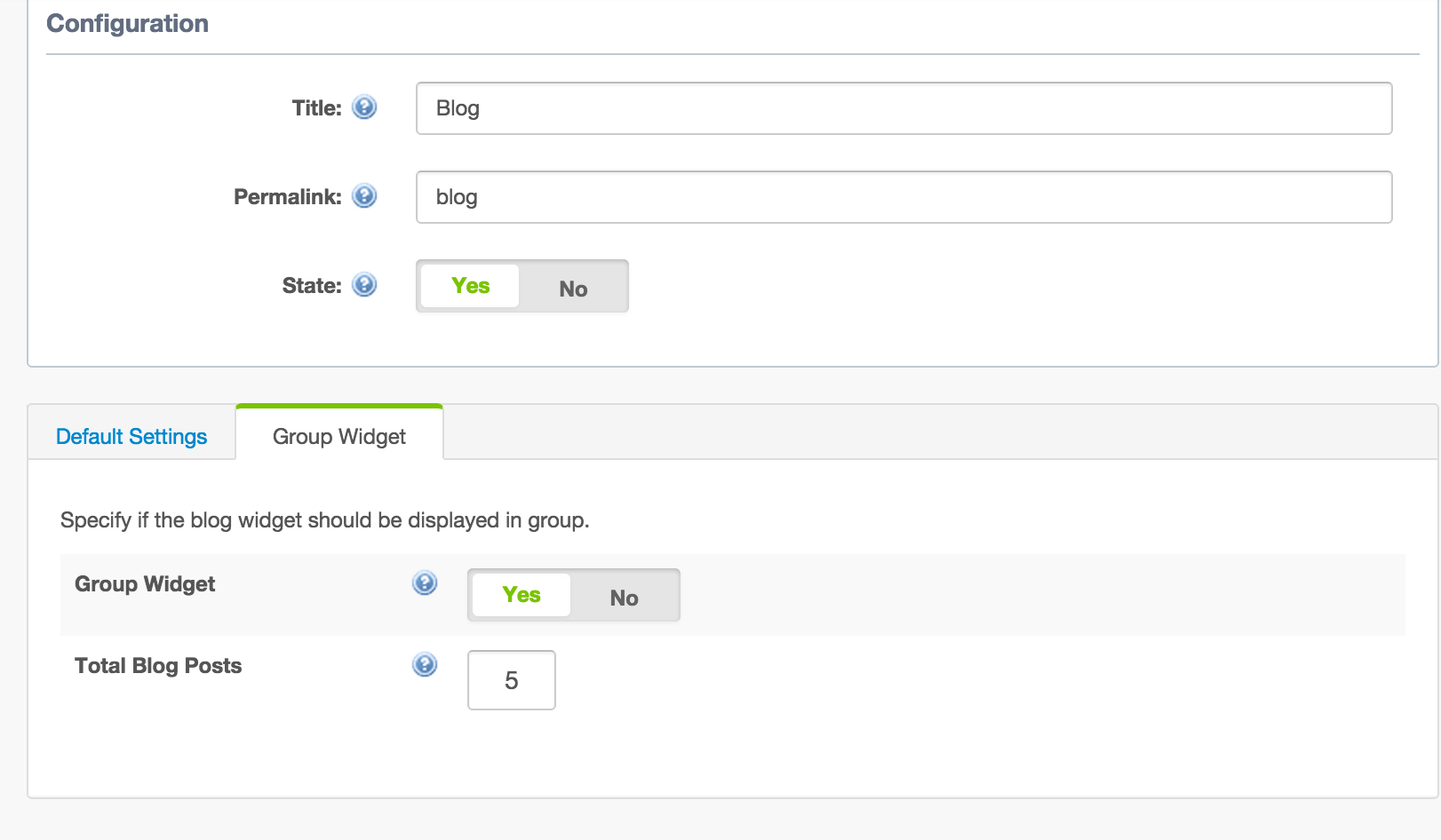
Task: Click the Permalink help icon
Action: (364, 196)
